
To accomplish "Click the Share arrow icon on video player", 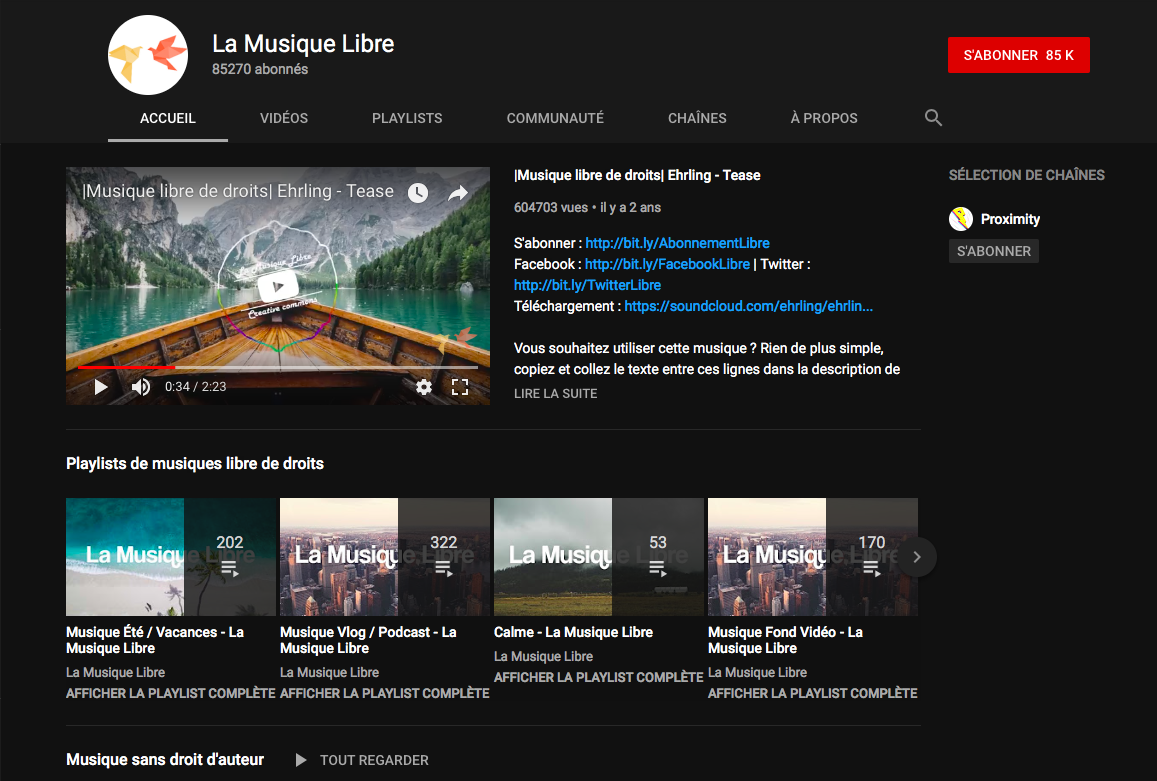I will coord(458,193).
